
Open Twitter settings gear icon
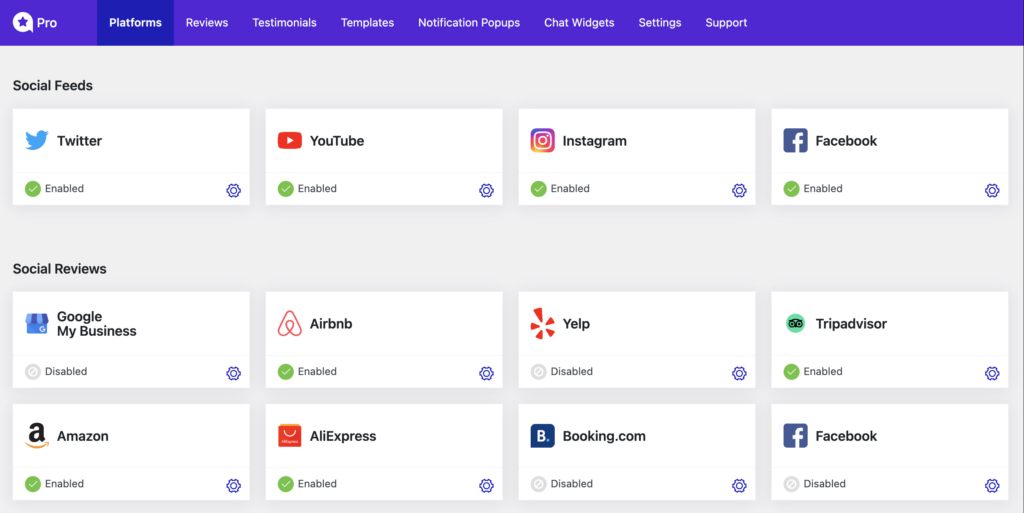[x=233, y=191]
